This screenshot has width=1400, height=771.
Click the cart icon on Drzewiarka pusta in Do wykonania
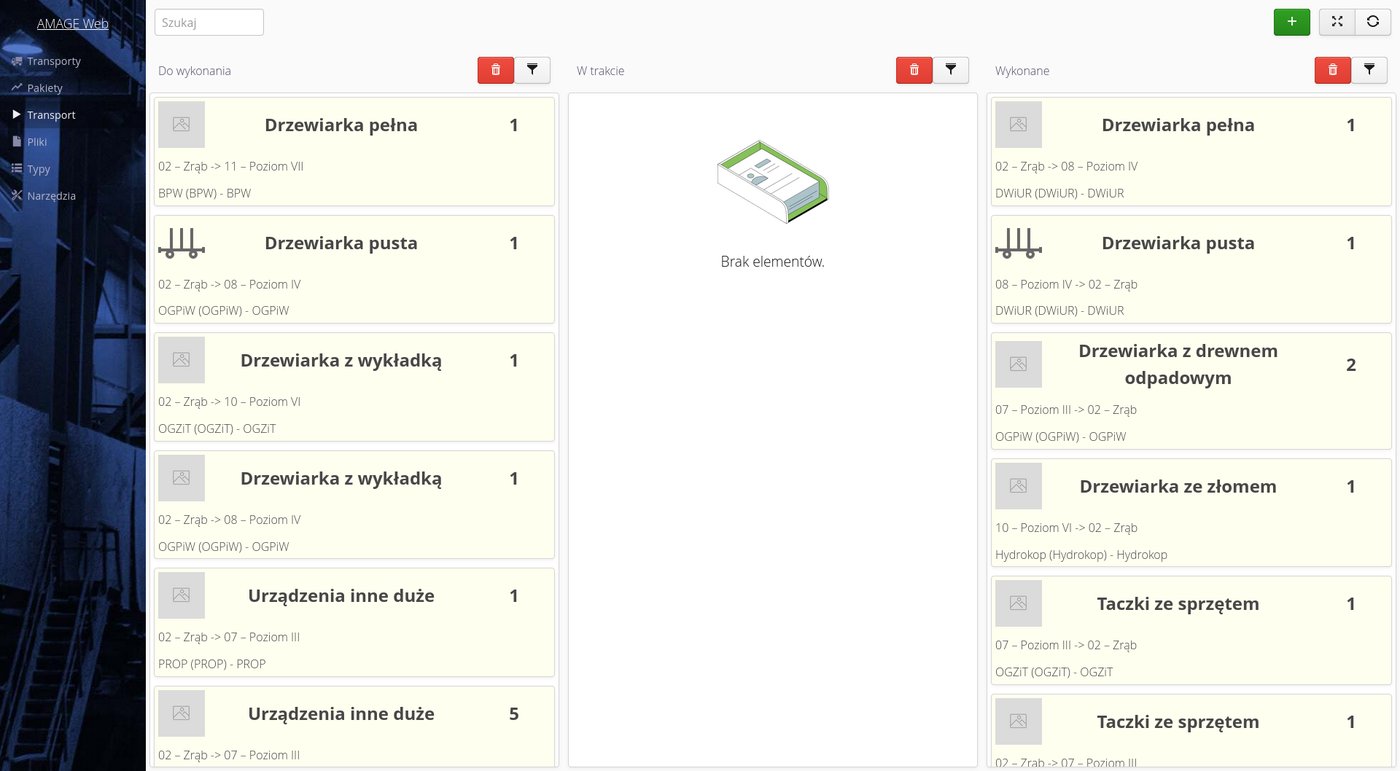tap(181, 243)
